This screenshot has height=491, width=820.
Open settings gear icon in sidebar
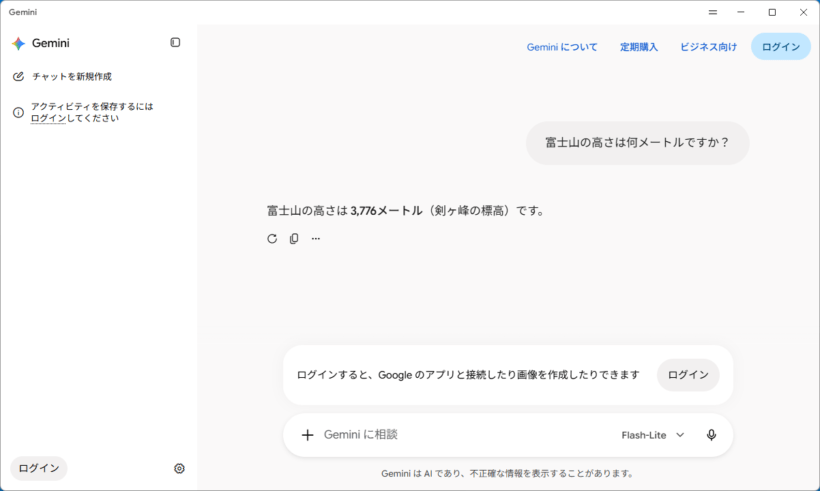tap(179, 469)
